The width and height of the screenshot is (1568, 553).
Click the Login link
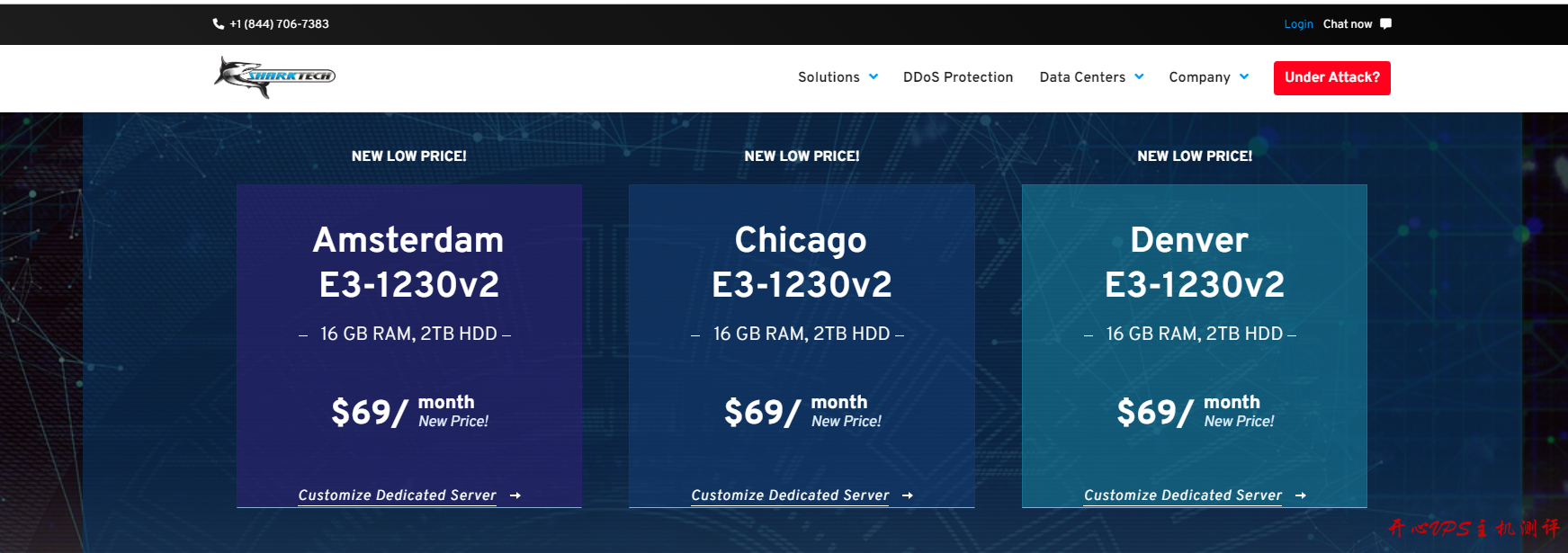tap(1298, 24)
